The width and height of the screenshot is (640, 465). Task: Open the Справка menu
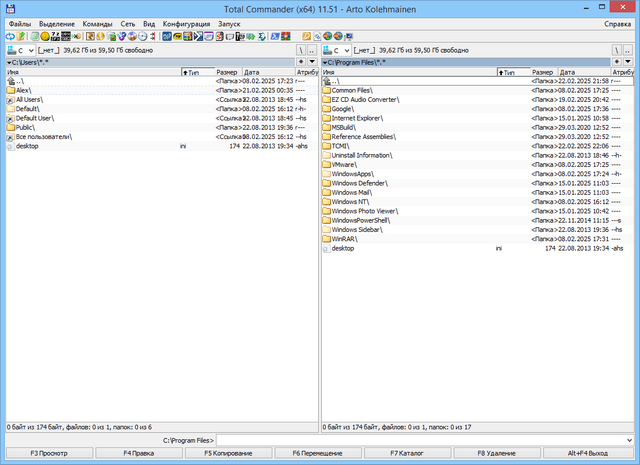tap(617, 22)
